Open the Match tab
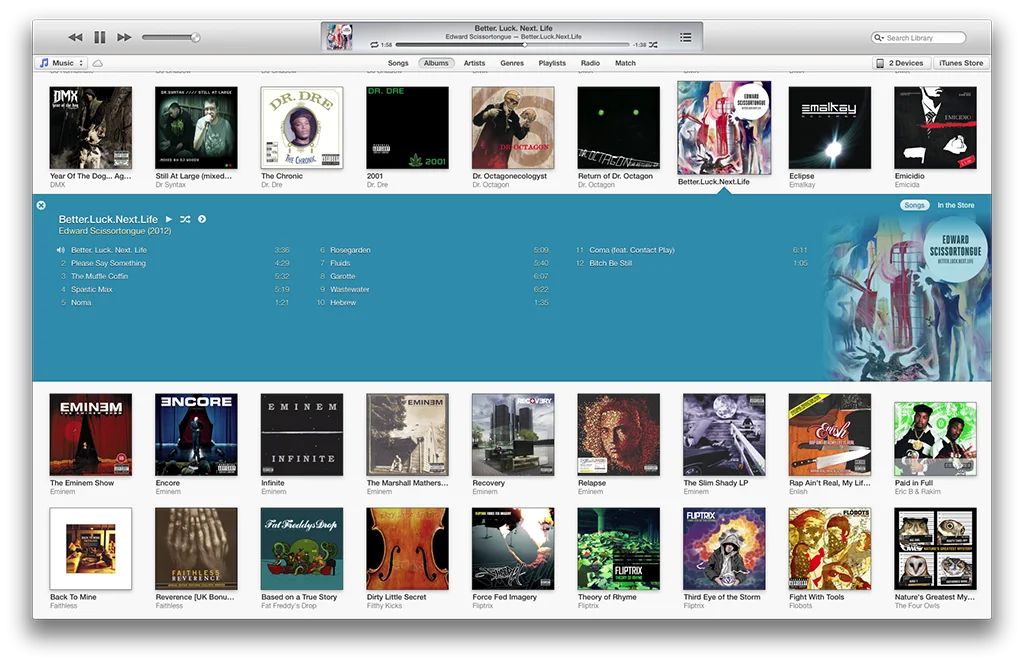1024x664 pixels. coord(625,63)
